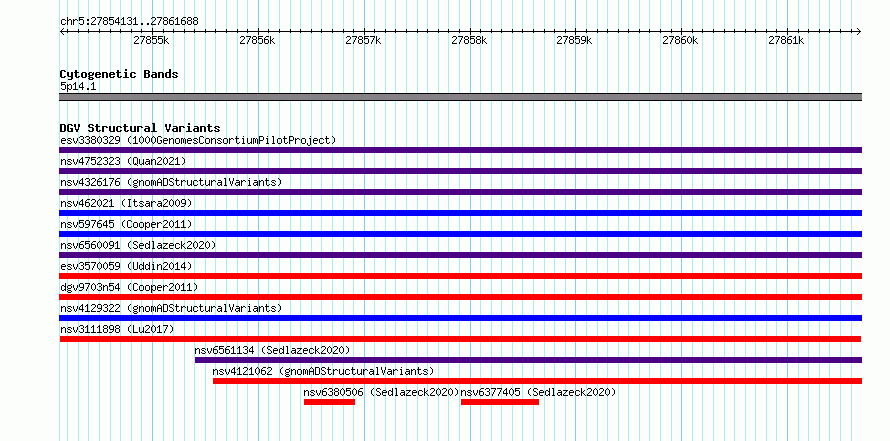Click the nsv3111898 (Lu2017) label
This screenshot has width=890, height=441.
click(x=117, y=329)
